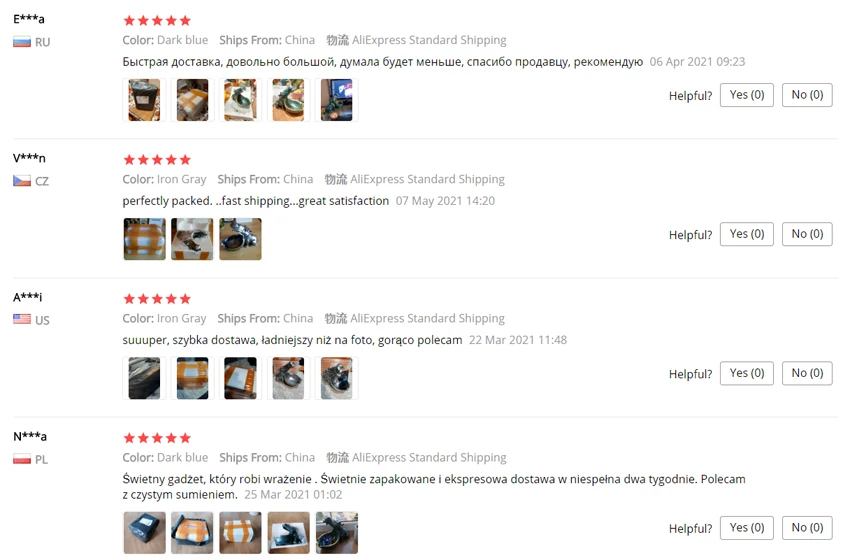
Task: Click Yes on N***a's review
Action: tap(746, 528)
